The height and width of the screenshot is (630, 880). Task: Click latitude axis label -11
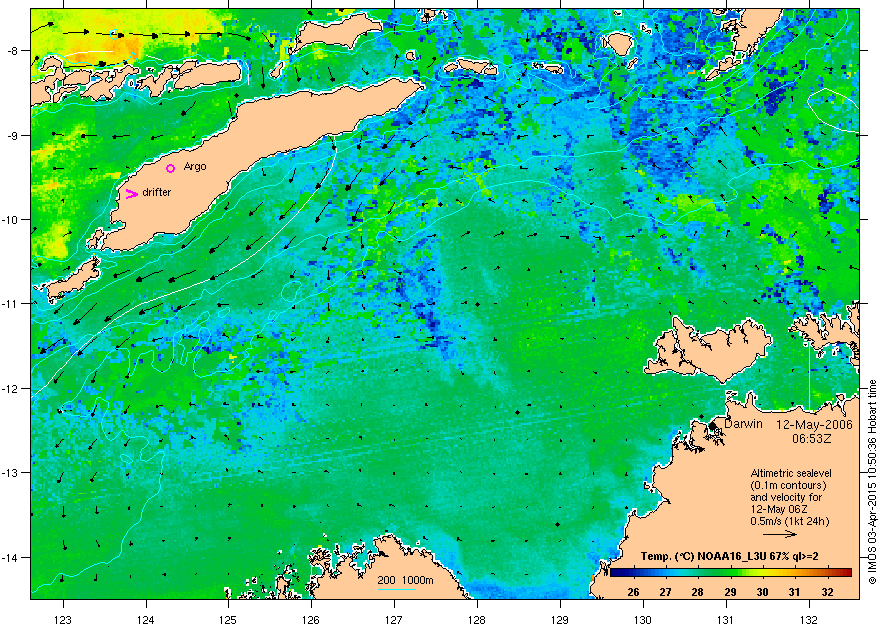11,303
